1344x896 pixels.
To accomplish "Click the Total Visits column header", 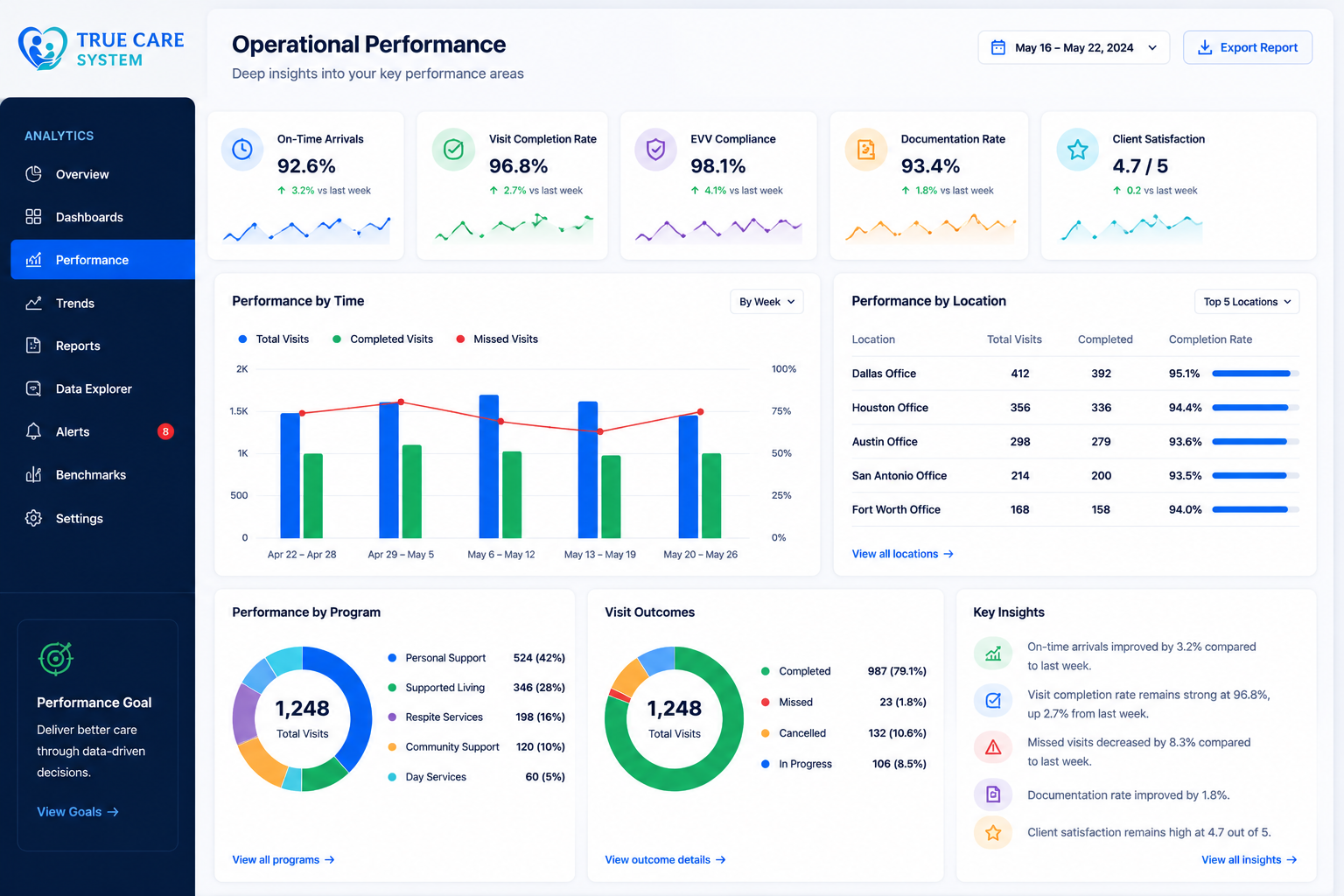I will click(x=1014, y=339).
